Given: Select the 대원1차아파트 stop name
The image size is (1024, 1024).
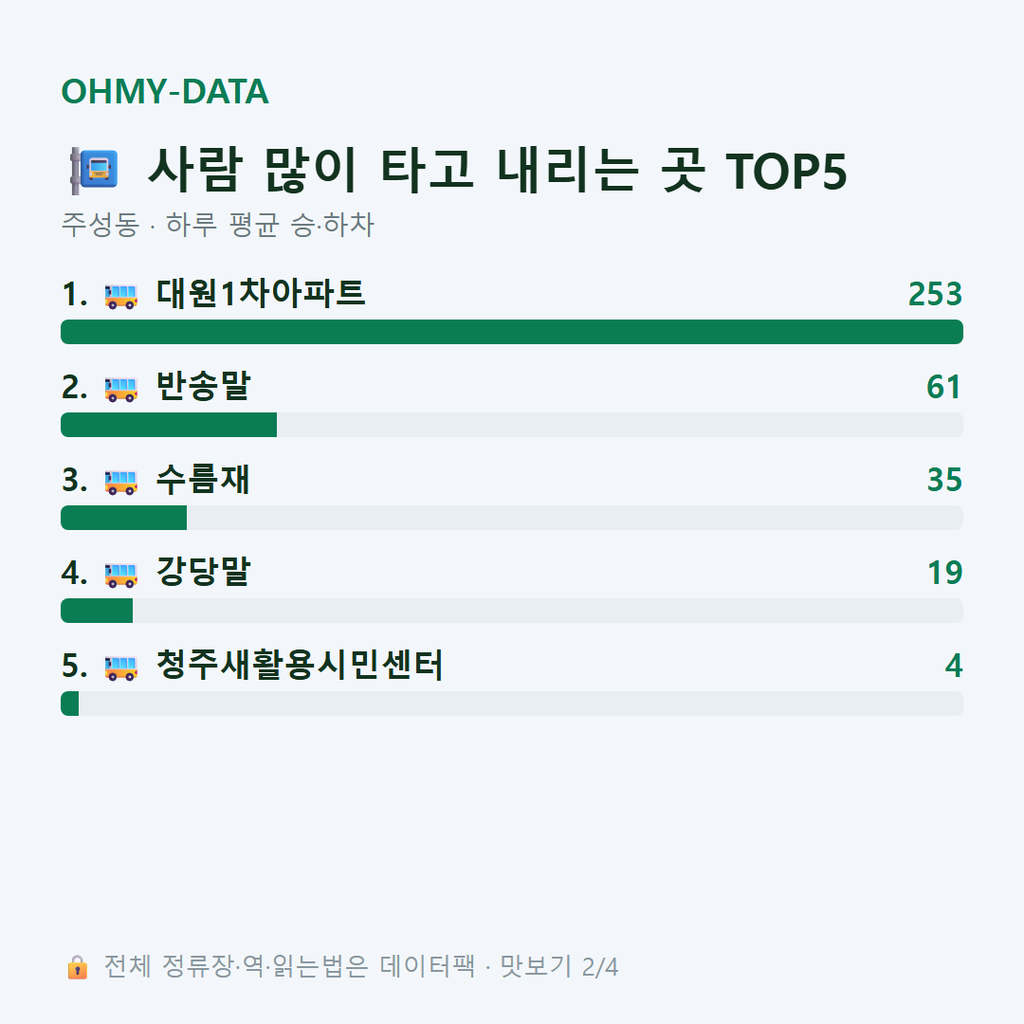Looking at the screenshot, I should [260, 293].
